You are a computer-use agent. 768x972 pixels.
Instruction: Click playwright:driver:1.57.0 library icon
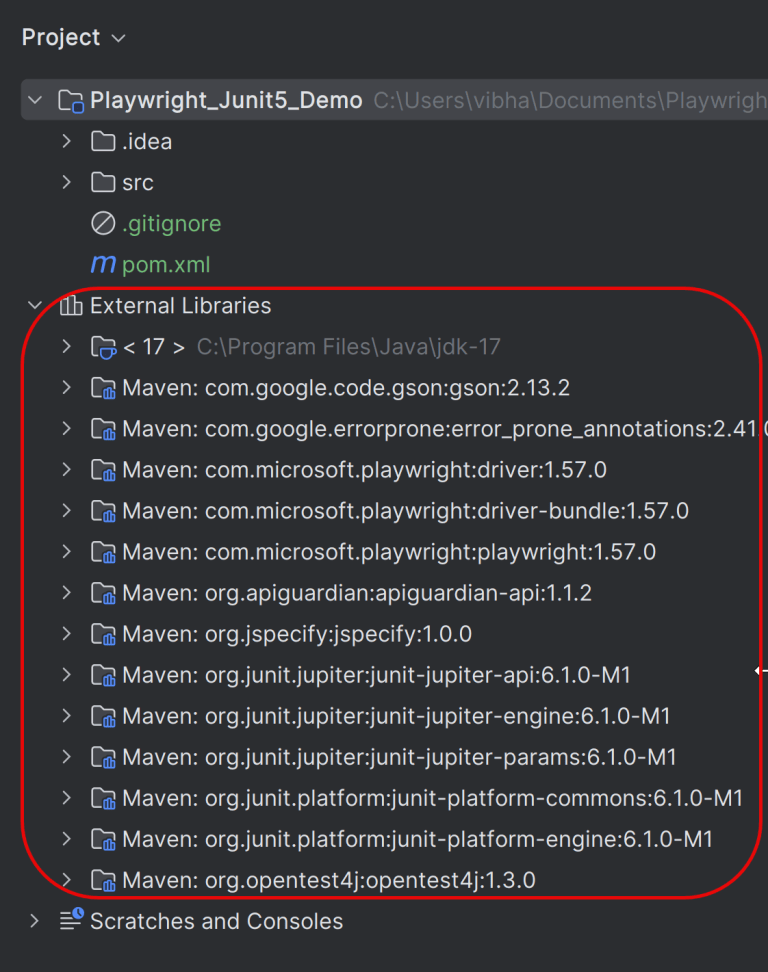[104, 470]
